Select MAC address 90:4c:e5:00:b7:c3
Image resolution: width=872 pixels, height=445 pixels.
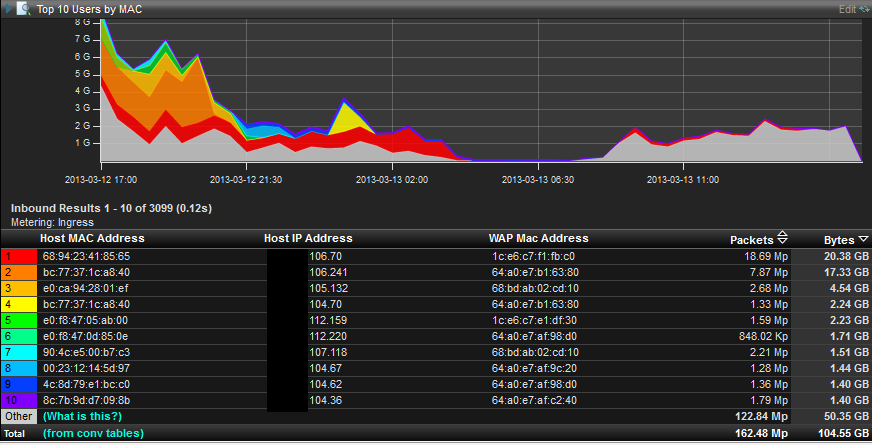(85, 352)
